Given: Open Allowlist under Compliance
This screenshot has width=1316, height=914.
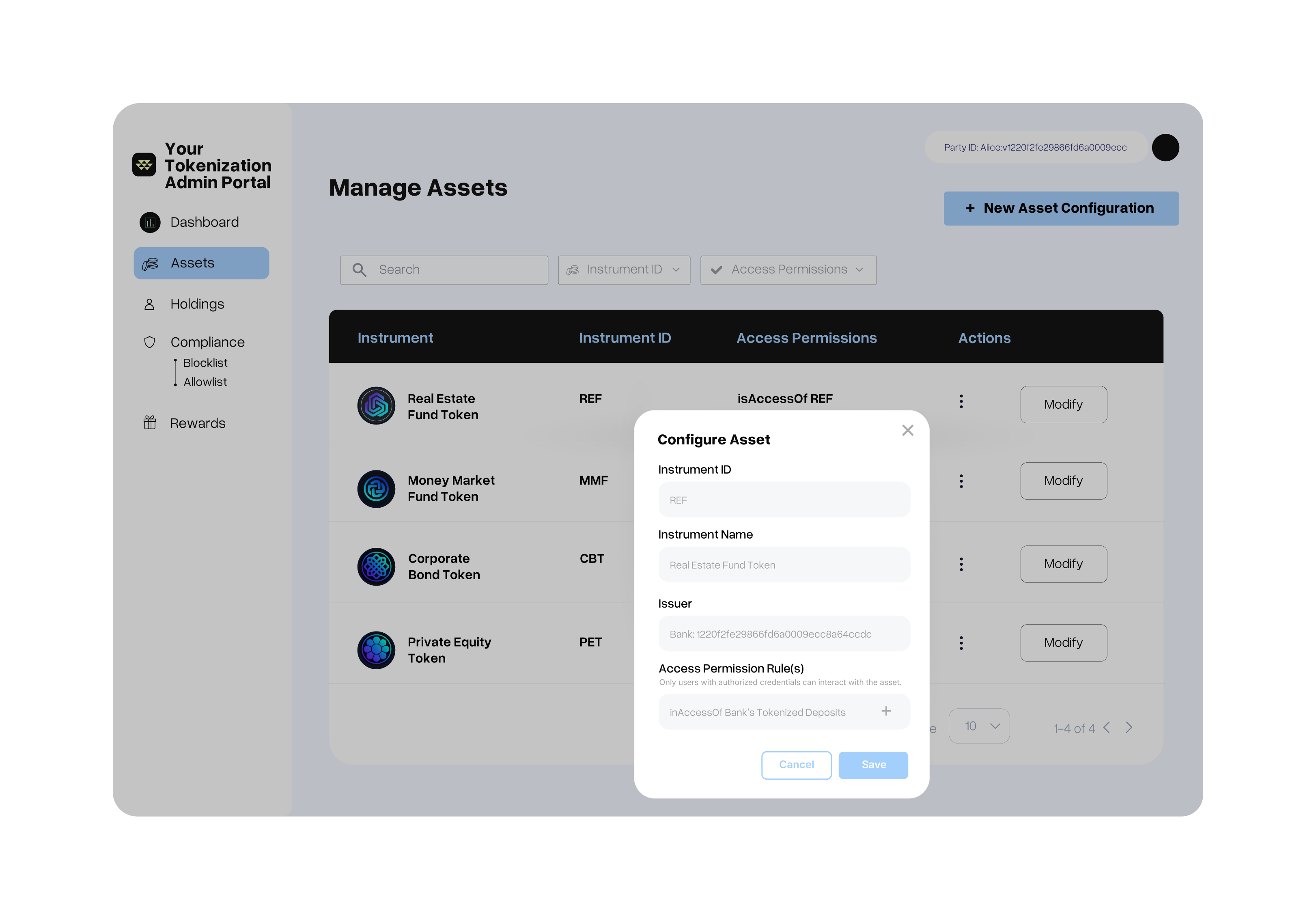Looking at the screenshot, I should coord(205,382).
